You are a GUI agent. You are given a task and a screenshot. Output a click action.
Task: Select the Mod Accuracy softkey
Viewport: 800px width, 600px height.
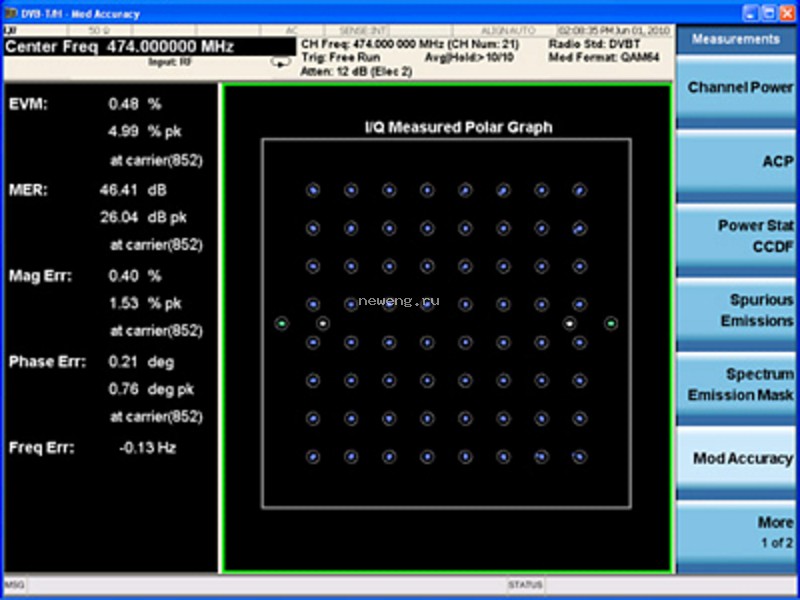[x=736, y=459]
